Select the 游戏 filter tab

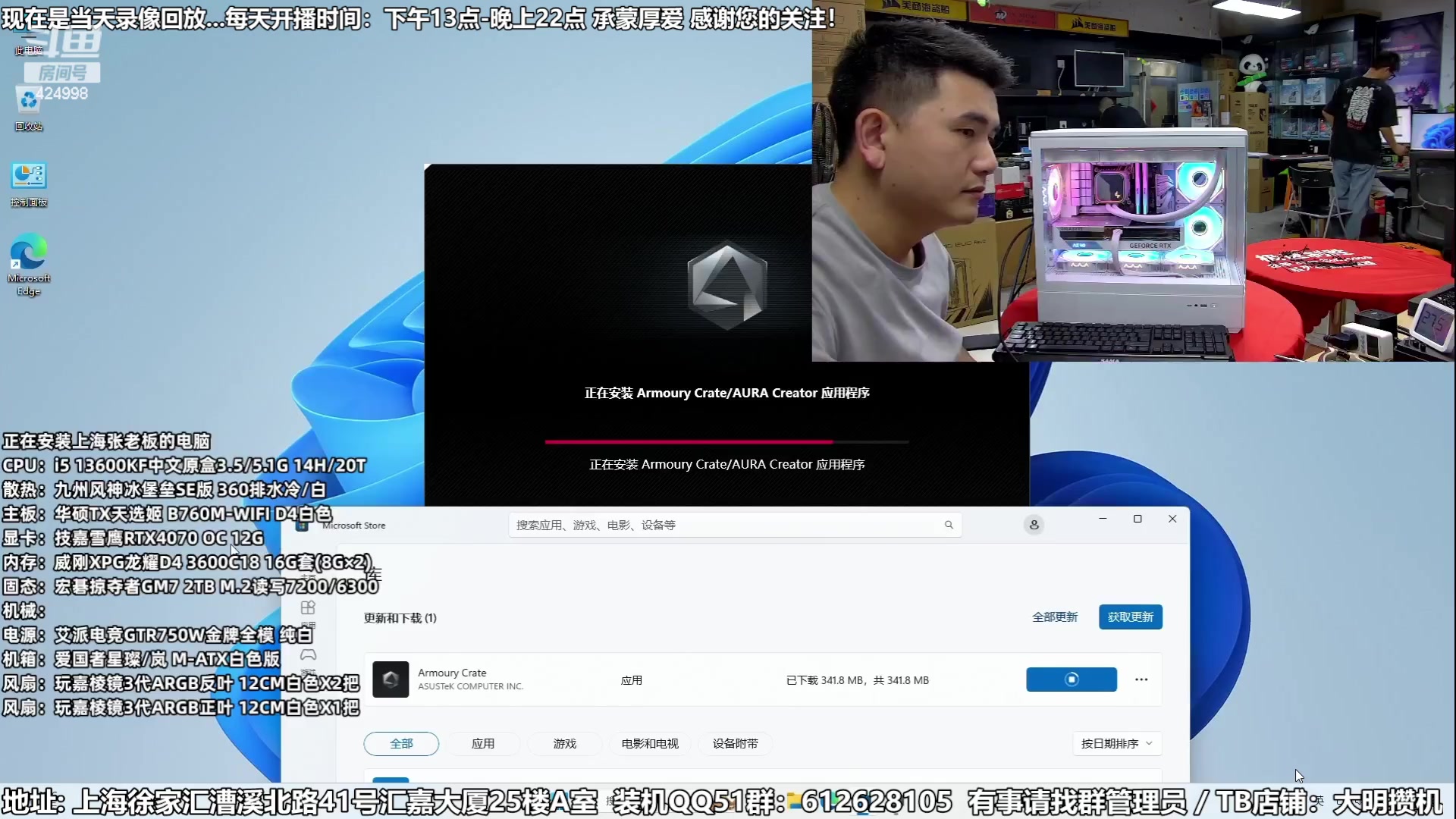pyautogui.click(x=565, y=744)
